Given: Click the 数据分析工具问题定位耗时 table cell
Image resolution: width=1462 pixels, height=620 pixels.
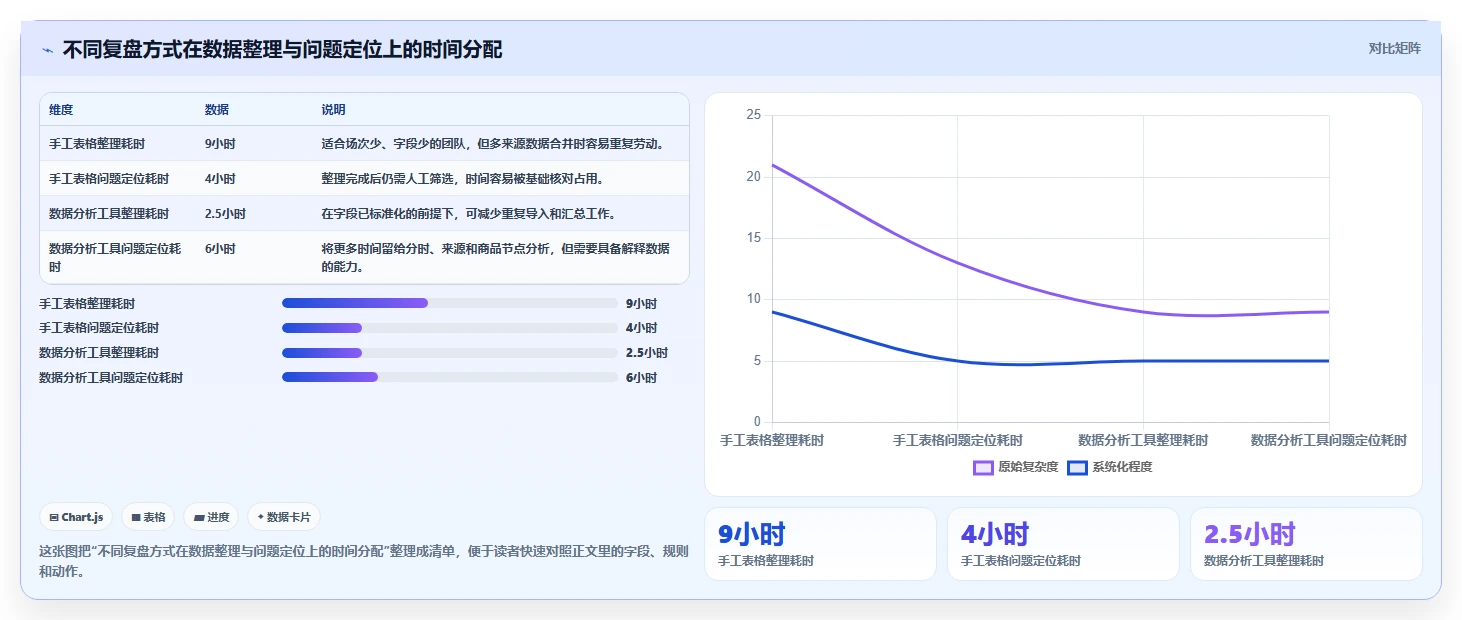Looking at the screenshot, I should 115,258.
